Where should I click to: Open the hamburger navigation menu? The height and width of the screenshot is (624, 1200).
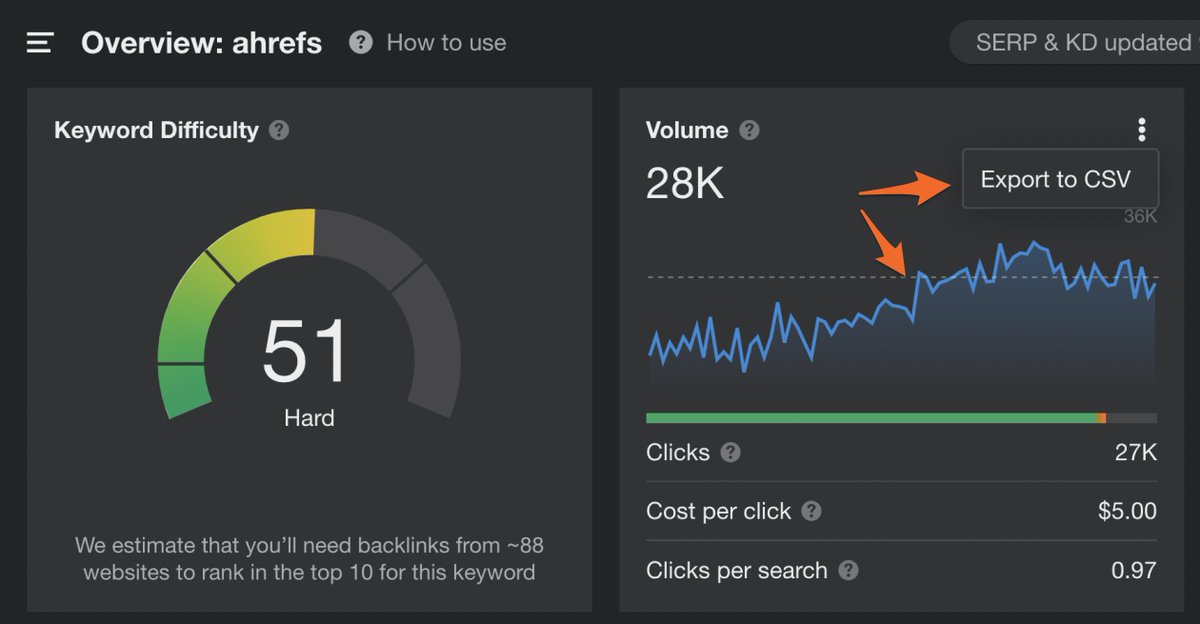point(39,43)
